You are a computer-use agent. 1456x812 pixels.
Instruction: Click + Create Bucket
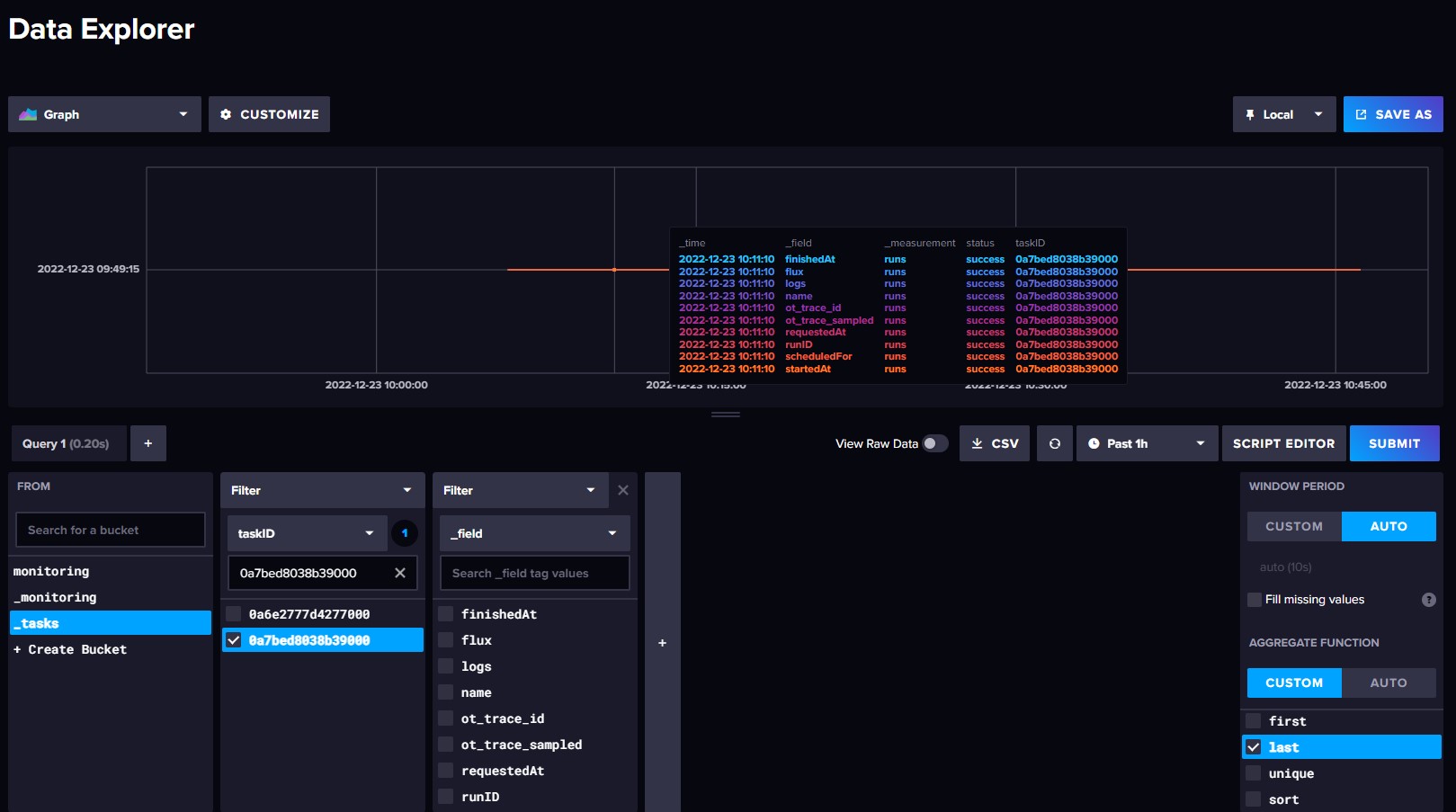(x=111, y=649)
